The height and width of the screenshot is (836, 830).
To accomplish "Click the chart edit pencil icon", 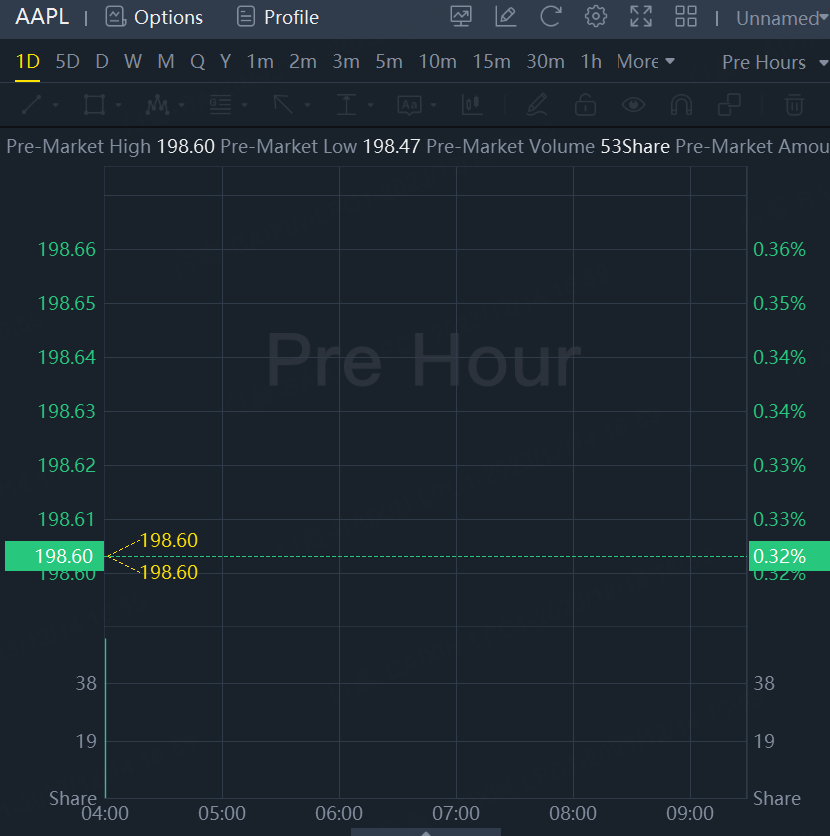I will point(505,17).
